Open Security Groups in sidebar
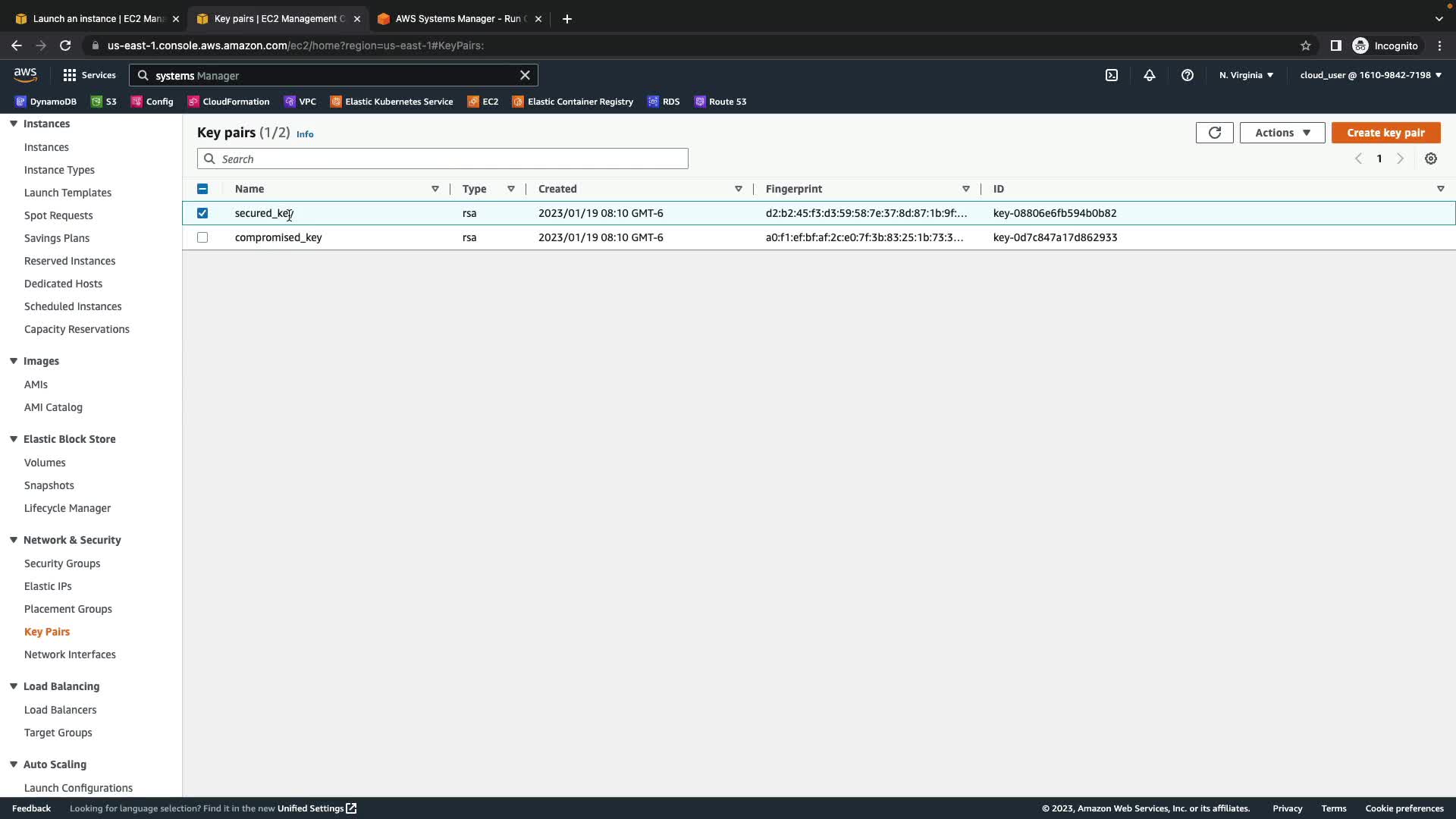 [62, 563]
